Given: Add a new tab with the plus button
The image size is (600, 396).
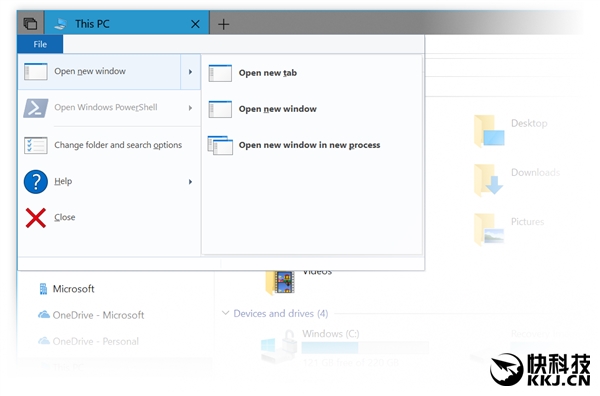Looking at the screenshot, I should tap(223, 24).
